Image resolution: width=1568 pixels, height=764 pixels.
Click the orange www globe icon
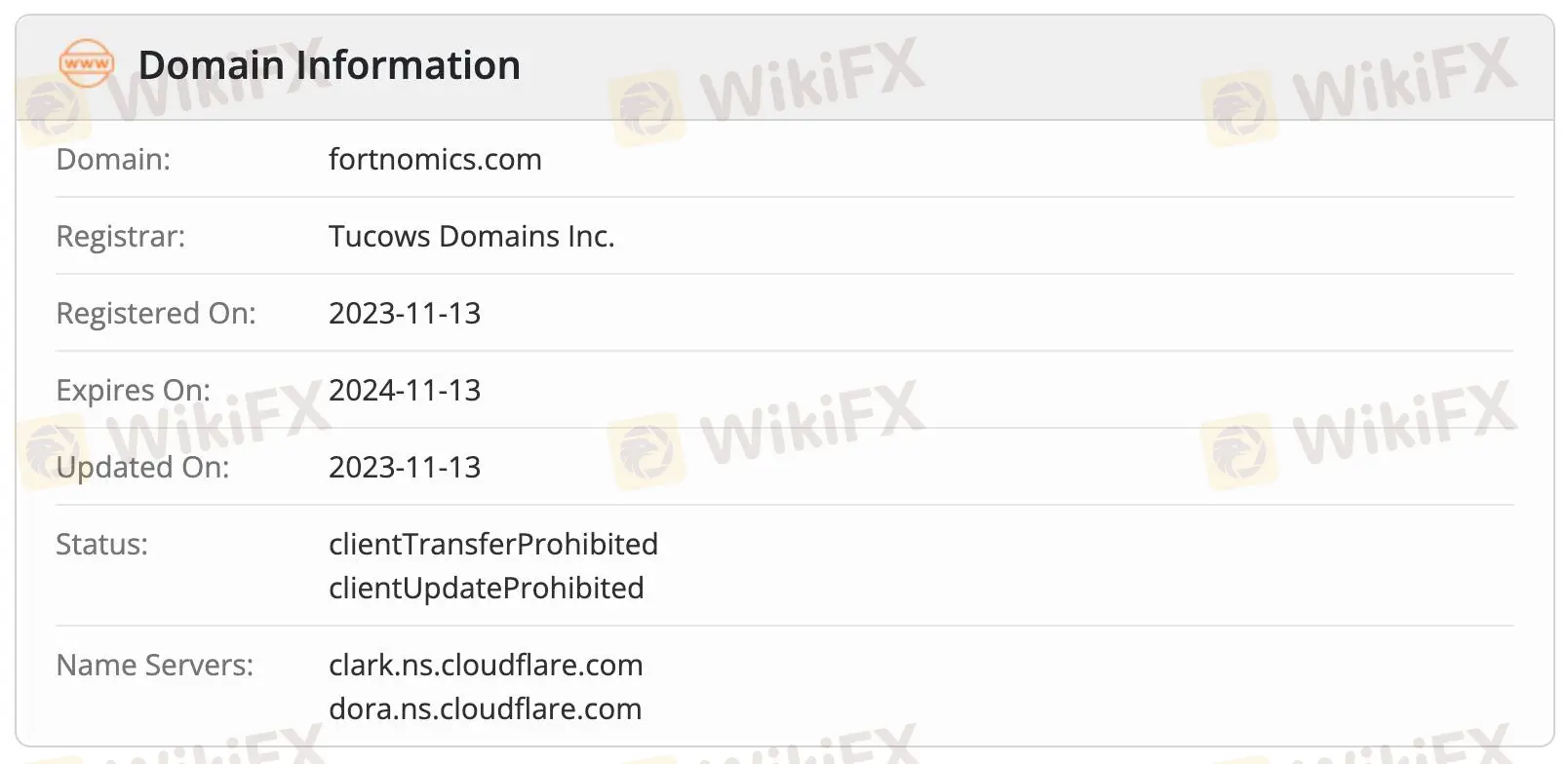[86, 63]
